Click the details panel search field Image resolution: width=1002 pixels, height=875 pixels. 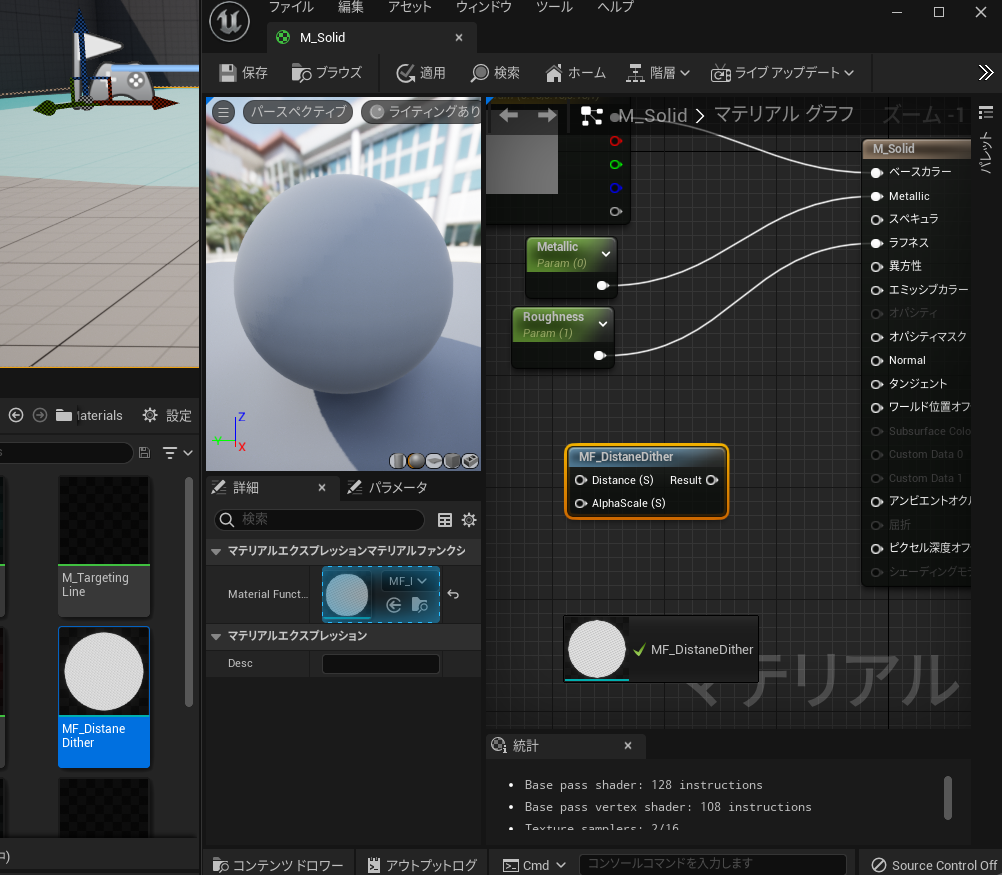(320, 520)
